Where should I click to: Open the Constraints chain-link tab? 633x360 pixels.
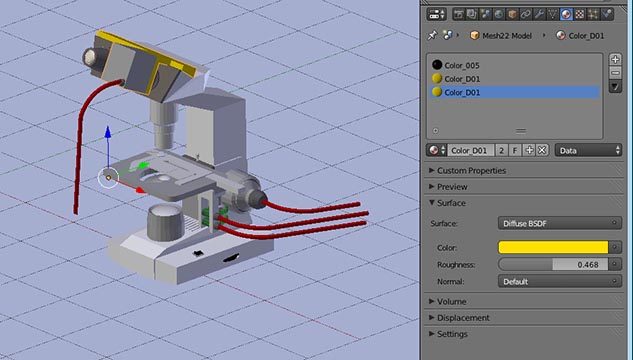[x=526, y=15]
